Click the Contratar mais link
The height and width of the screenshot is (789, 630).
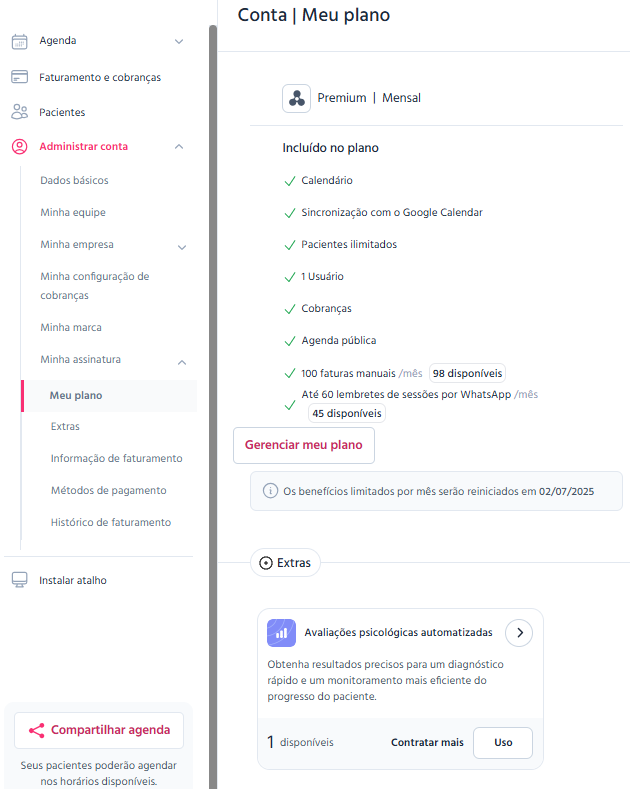(427, 742)
